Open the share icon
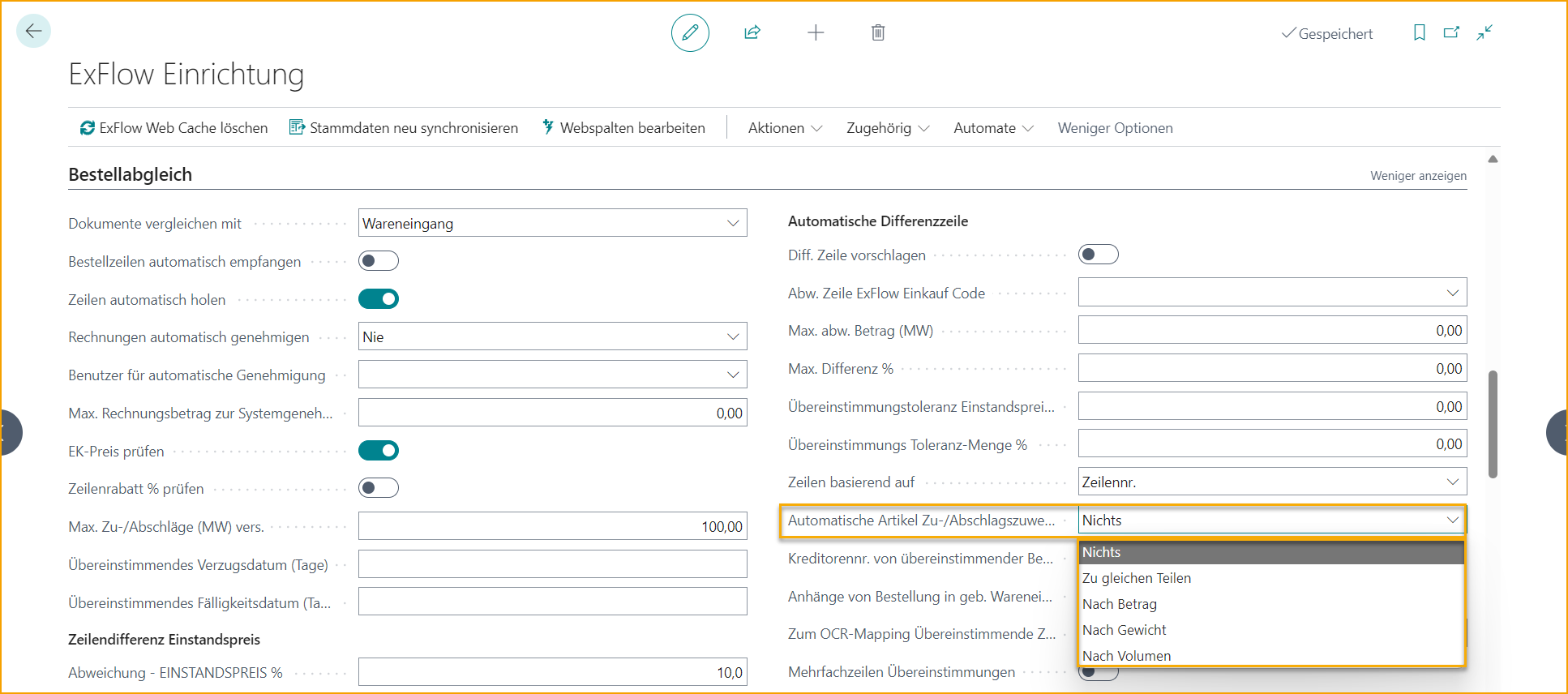Screen dimensions: 1568x694 coord(752,32)
